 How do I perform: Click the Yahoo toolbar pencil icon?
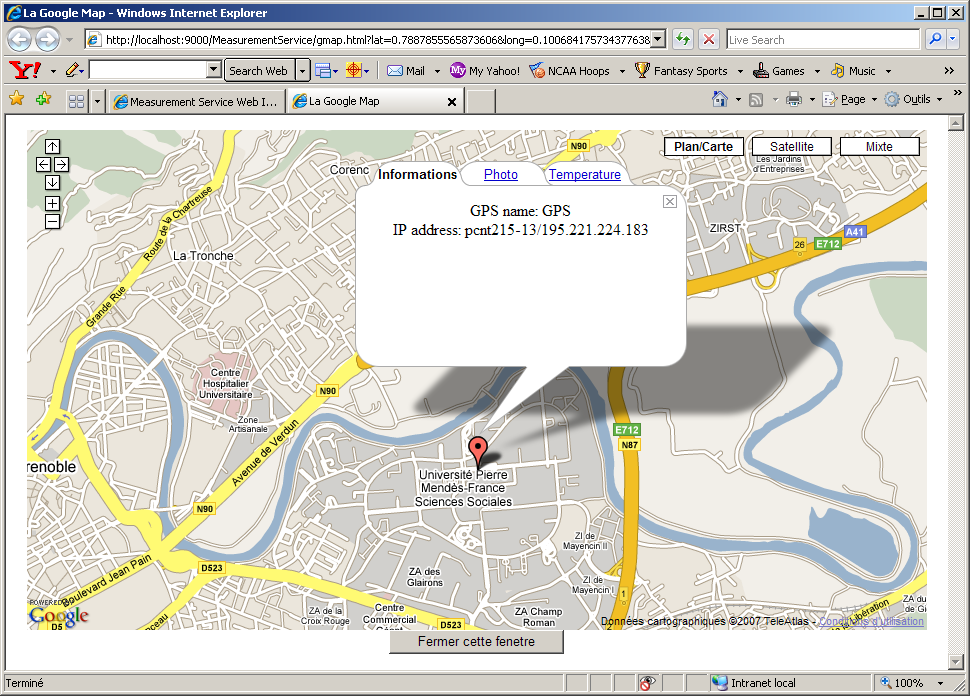tap(72, 71)
